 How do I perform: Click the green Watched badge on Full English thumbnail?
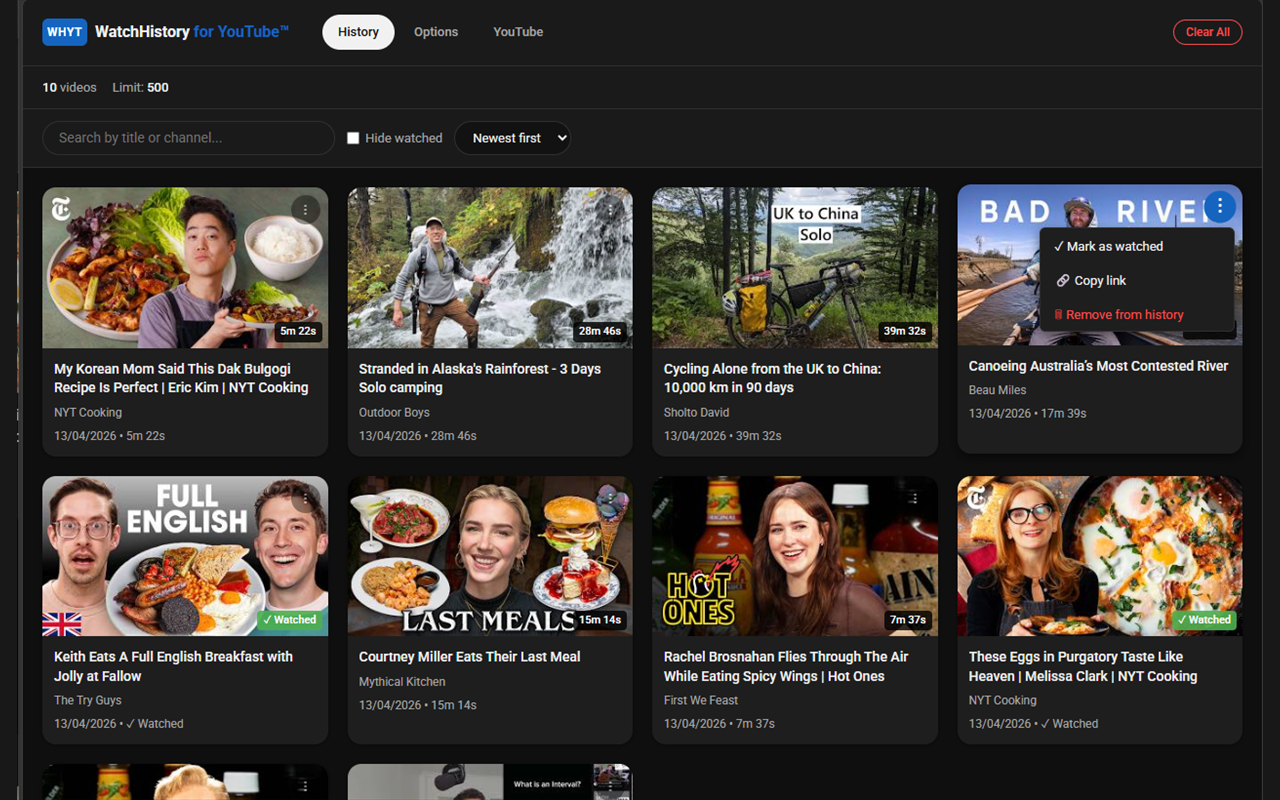coord(289,620)
